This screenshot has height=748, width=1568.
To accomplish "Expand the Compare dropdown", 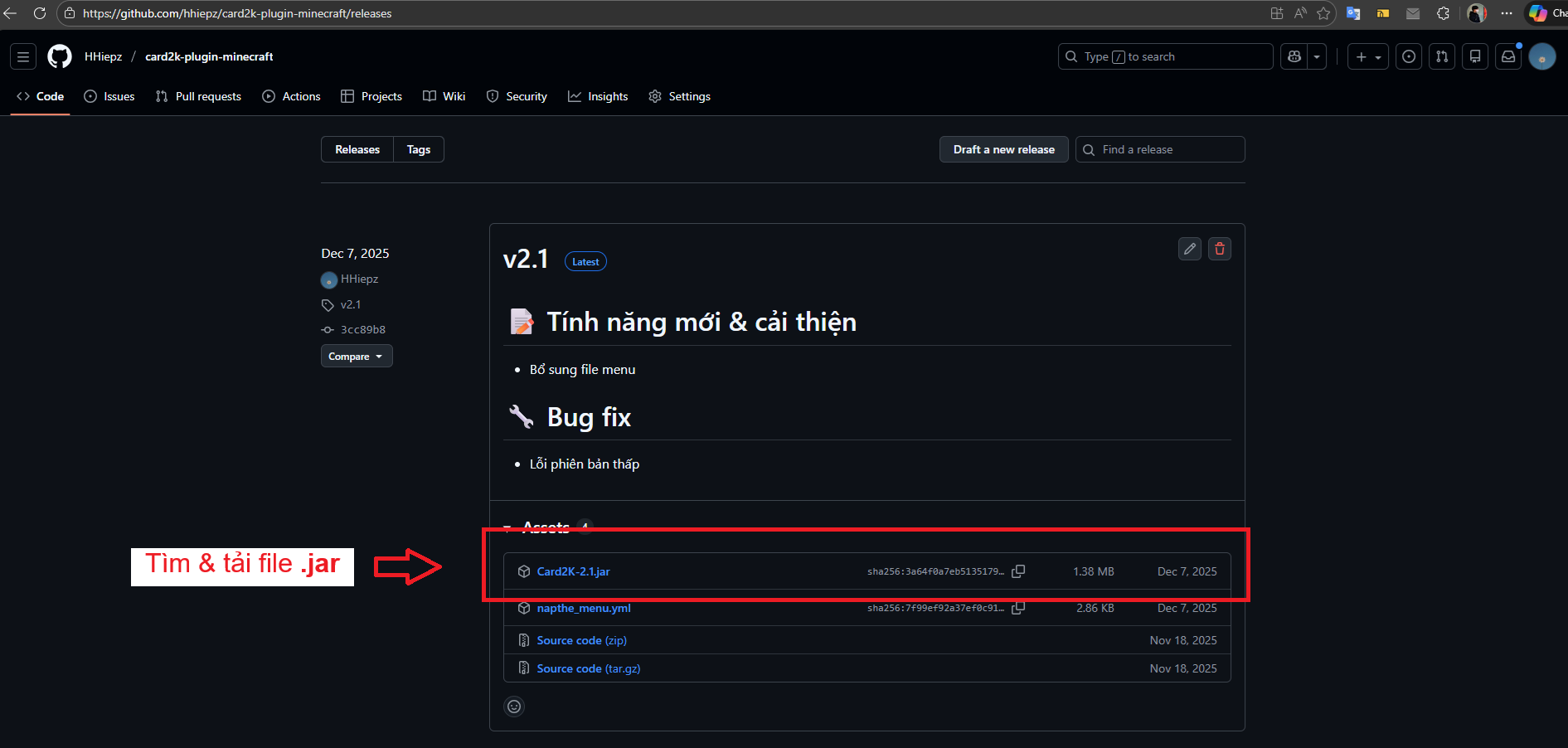I will [x=356, y=357].
